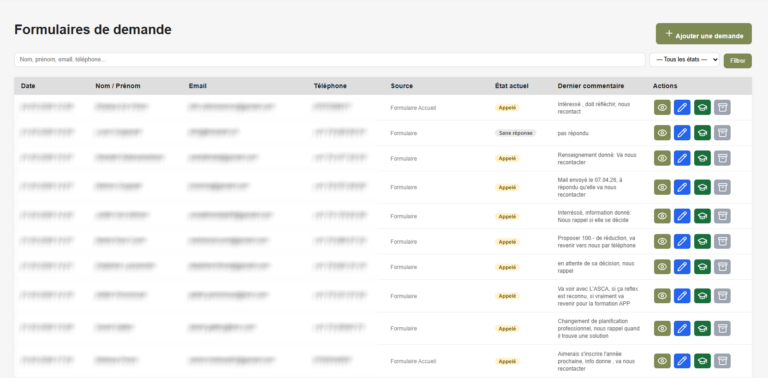Screen dimensions: 768x378
Task: Click graduation cap in 'en attente de sa décision' row
Action: [x=702, y=267]
